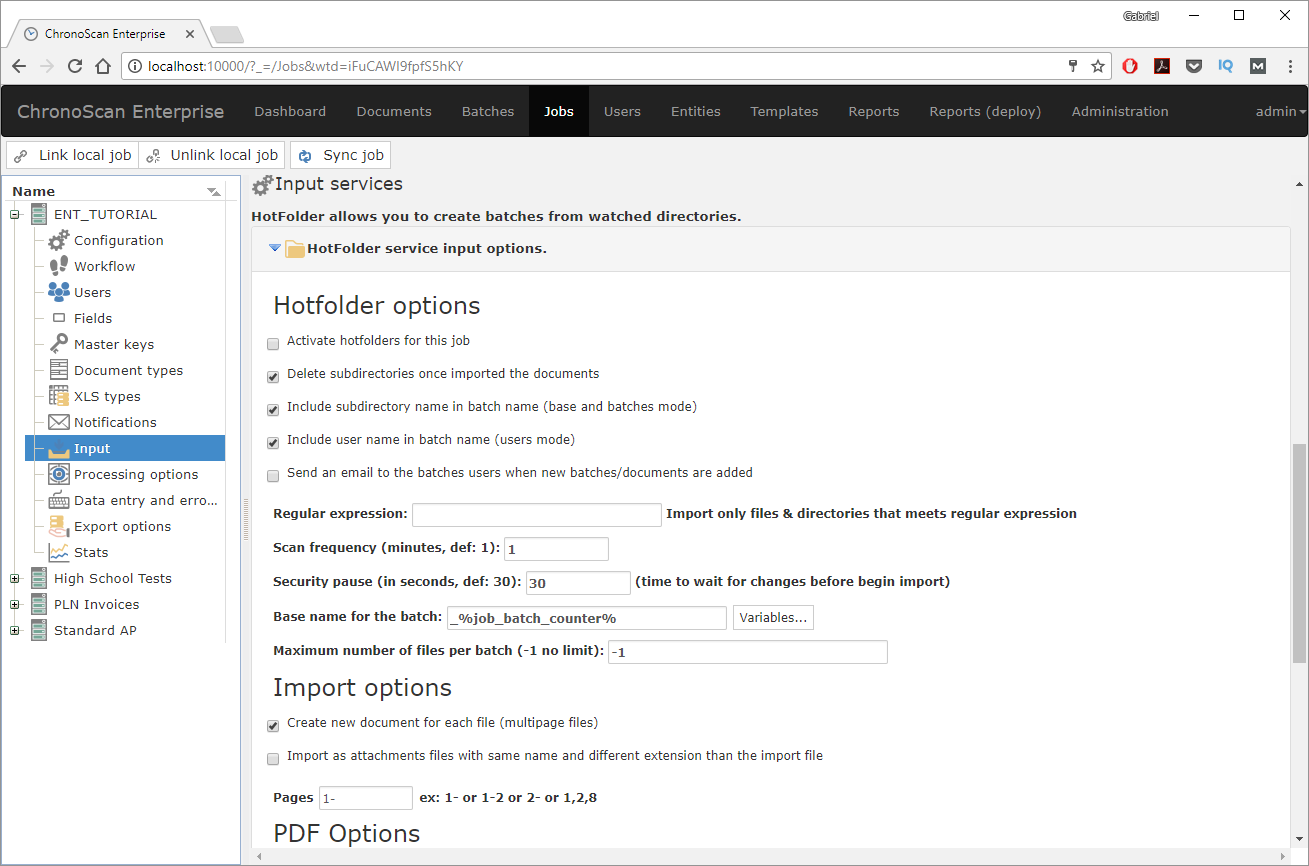The image size is (1309, 866).
Task: Click the Stats chart icon
Action: 59,552
